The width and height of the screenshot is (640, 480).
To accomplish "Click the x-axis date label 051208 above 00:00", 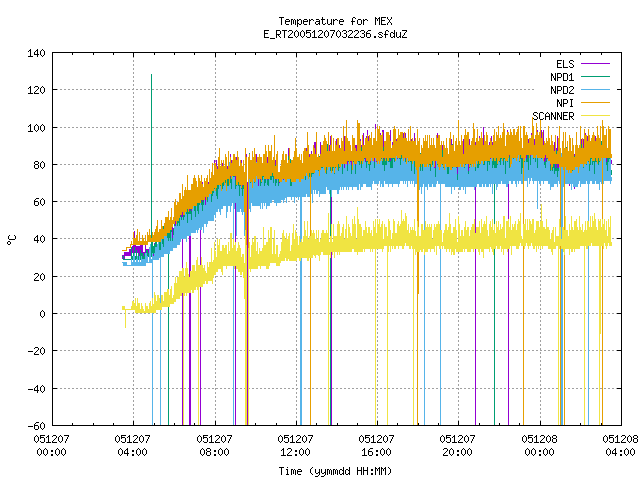I will [x=539, y=439].
